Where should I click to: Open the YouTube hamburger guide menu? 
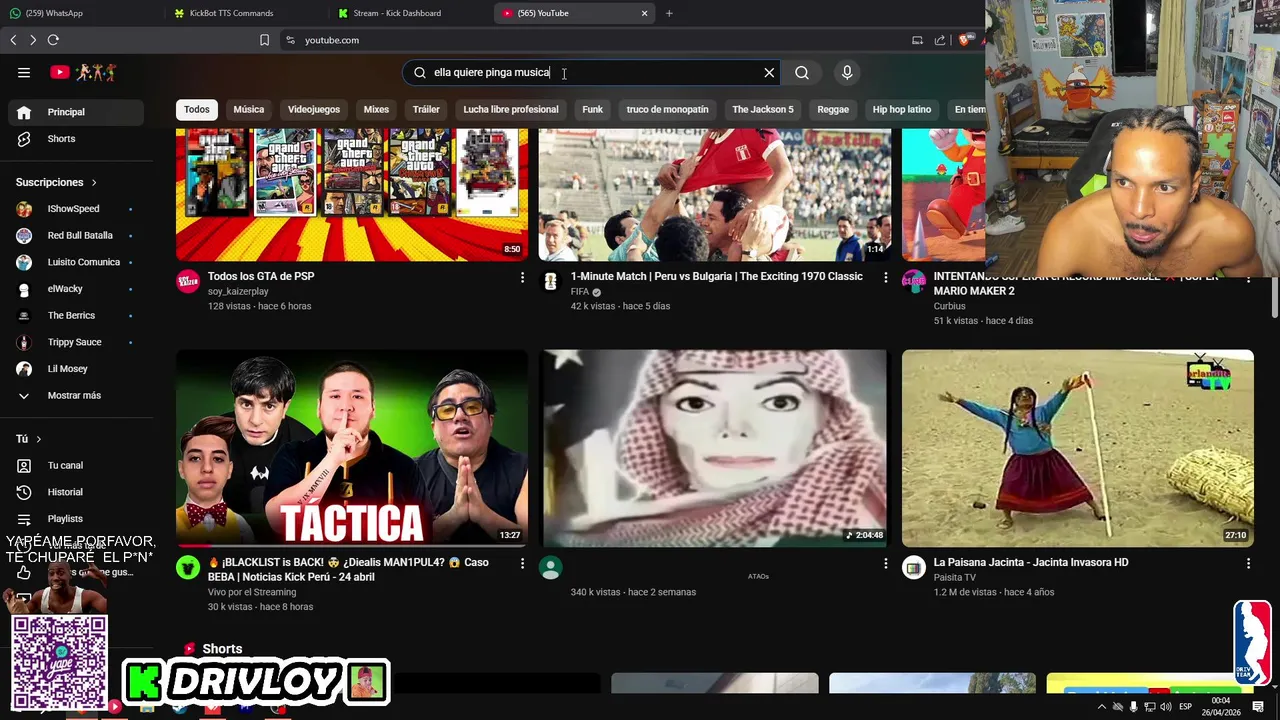point(24,72)
